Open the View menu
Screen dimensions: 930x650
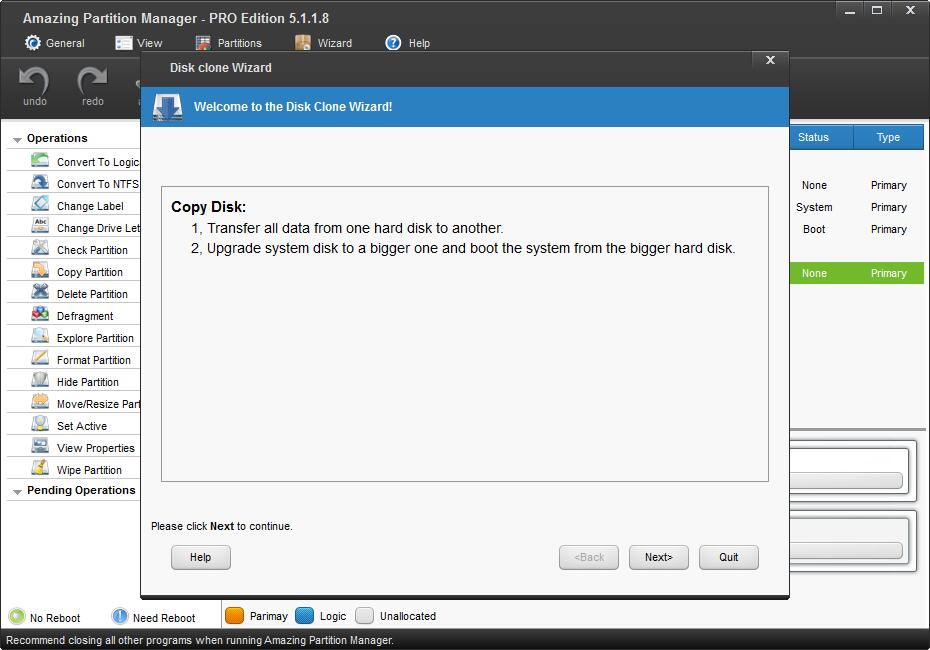pyautogui.click(x=139, y=43)
